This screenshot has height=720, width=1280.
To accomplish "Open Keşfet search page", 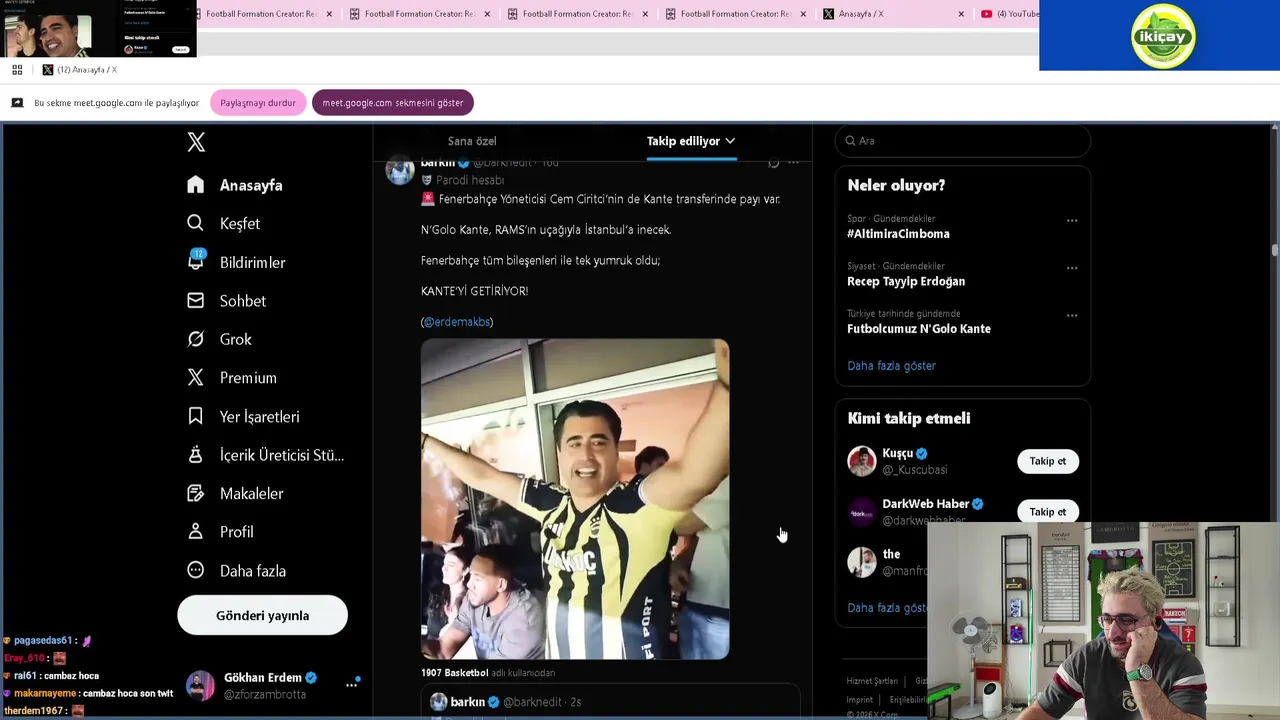I will tap(224, 223).
